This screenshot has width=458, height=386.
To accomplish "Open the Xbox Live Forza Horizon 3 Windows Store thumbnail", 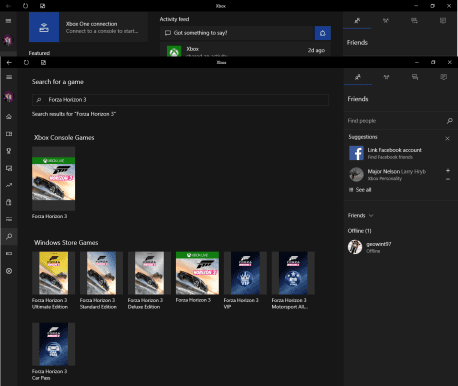I will 197,273.
